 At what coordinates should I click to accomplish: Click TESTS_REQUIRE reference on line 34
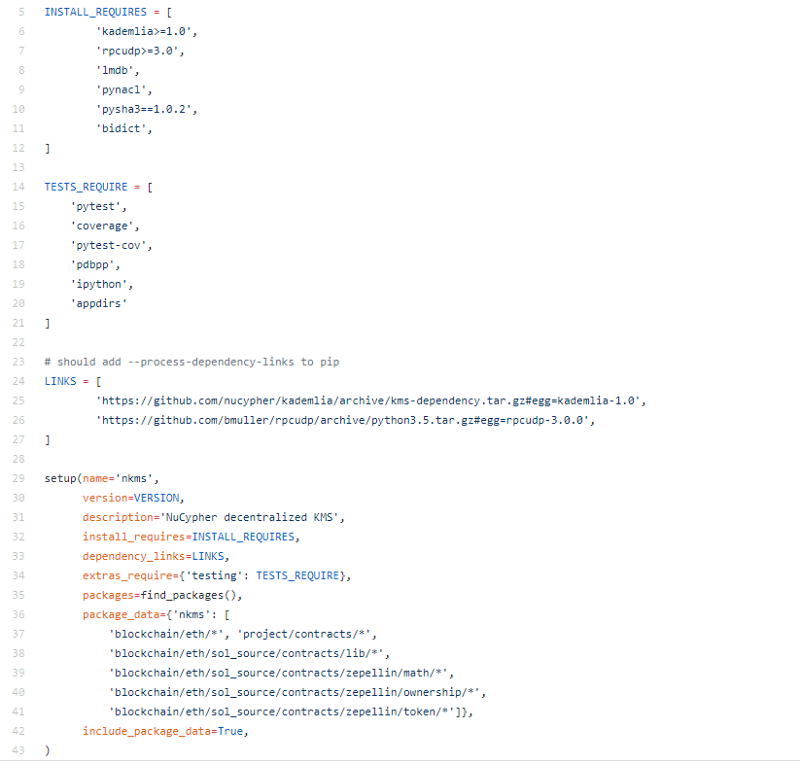[x=297, y=575]
